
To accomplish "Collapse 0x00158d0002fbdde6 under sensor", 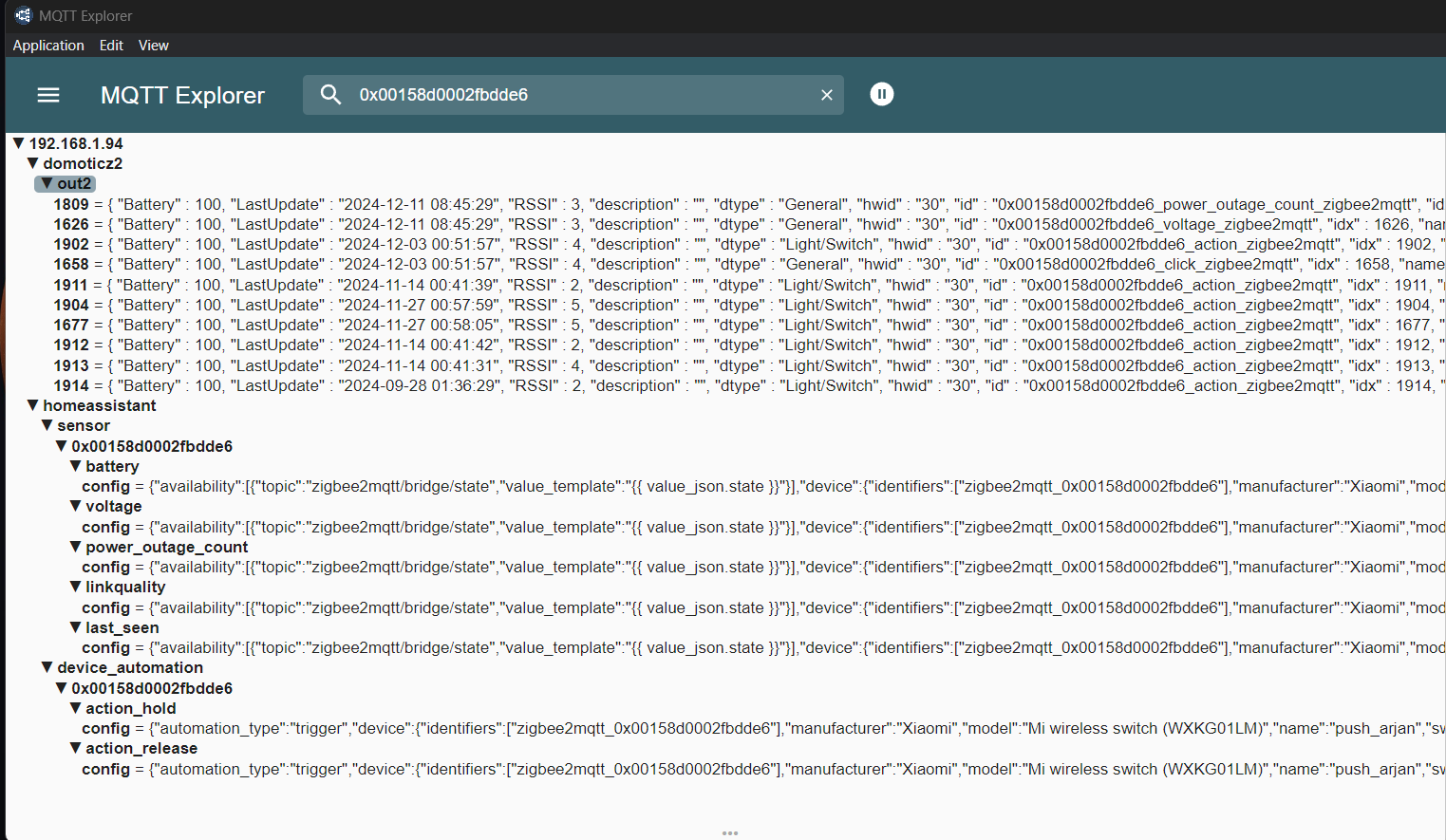I will (x=61, y=446).
